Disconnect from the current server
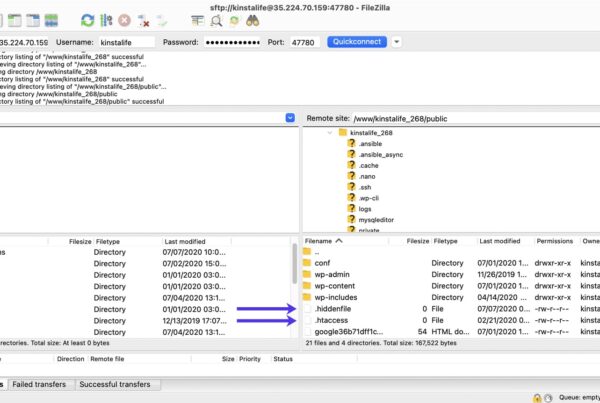Viewport: 600px width, 403px height. pos(143,20)
